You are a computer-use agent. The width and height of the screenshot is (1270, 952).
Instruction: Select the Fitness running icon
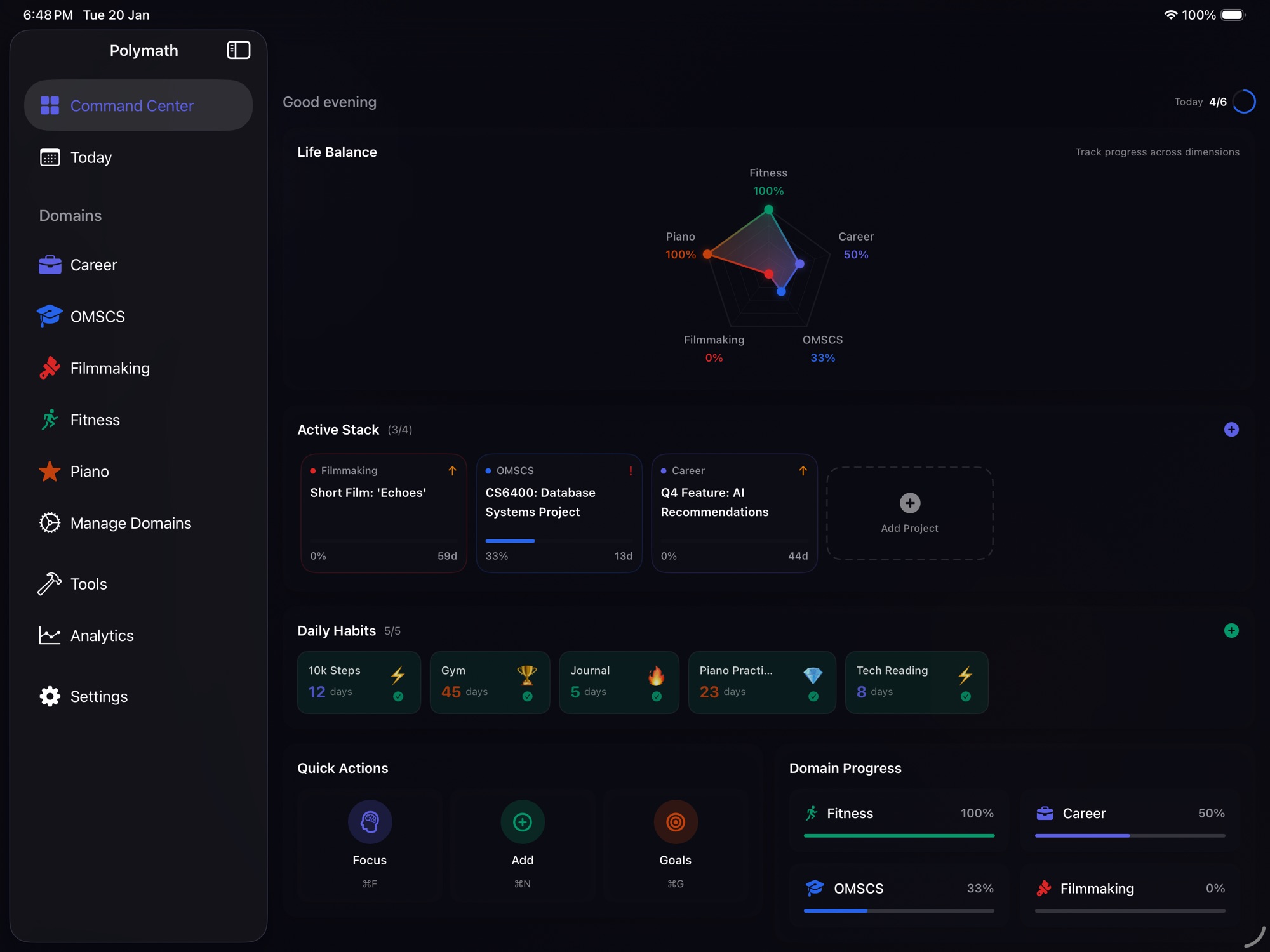[x=49, y=420]
